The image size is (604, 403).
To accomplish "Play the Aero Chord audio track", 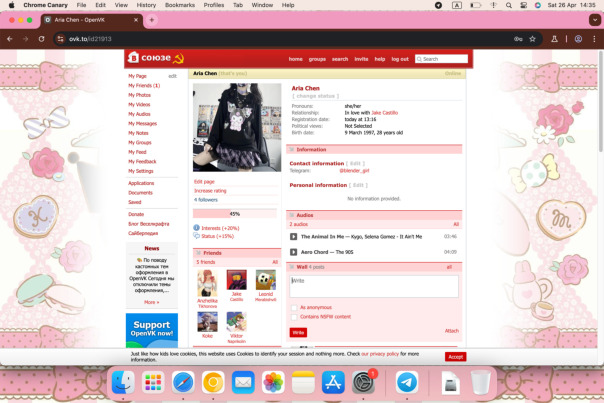I will click(x=294, y=252).
